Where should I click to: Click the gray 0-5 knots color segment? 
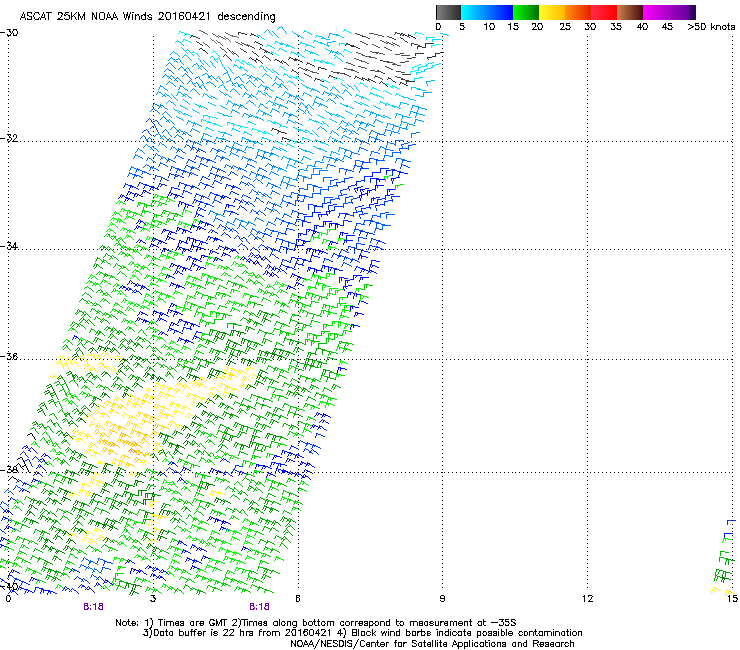pos(448,12)
